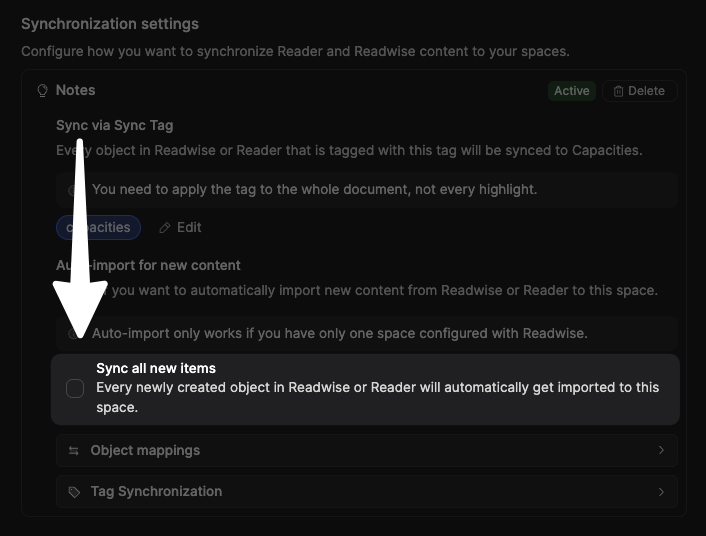The height and width of the screenshot is (536, 706).
Task: Click the tag icon beside Tag Synchronization
Action: (x=74, y=492)
